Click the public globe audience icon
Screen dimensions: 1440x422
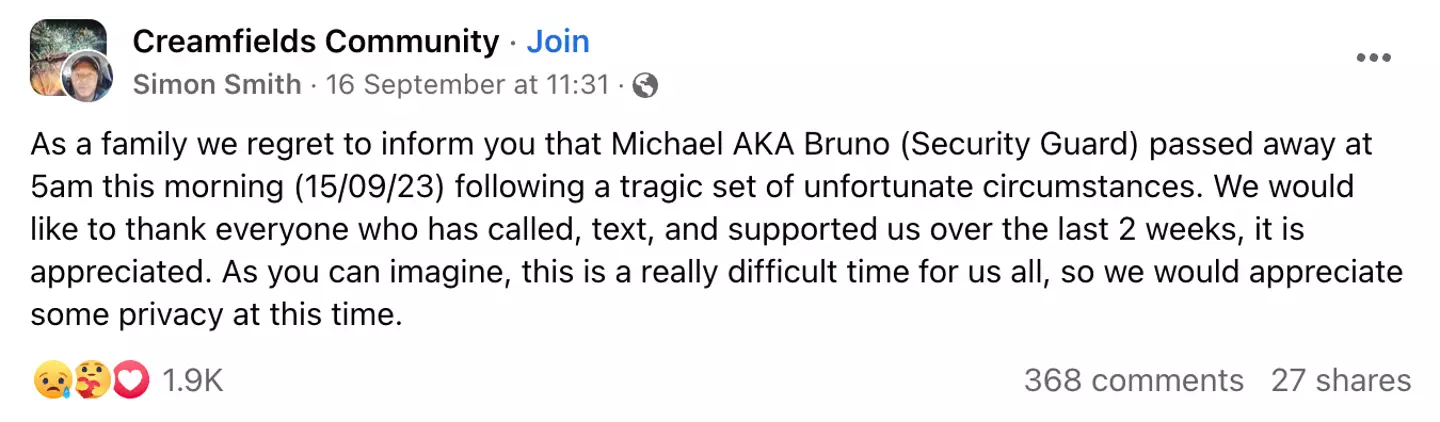click(x=646, y=86)
